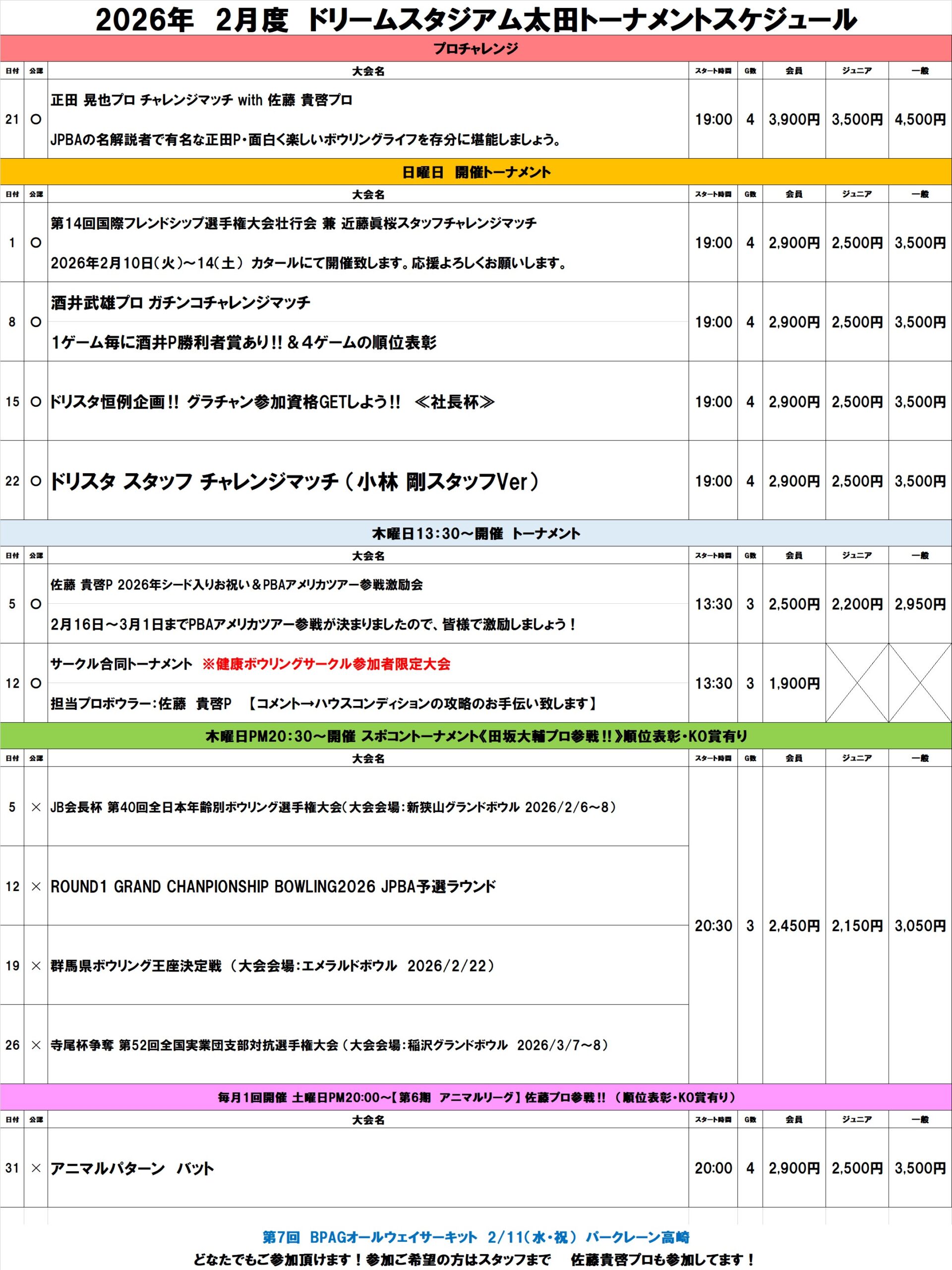Click the X mark in the date 31 row

pyautogui.click(x=36, y=1168)
